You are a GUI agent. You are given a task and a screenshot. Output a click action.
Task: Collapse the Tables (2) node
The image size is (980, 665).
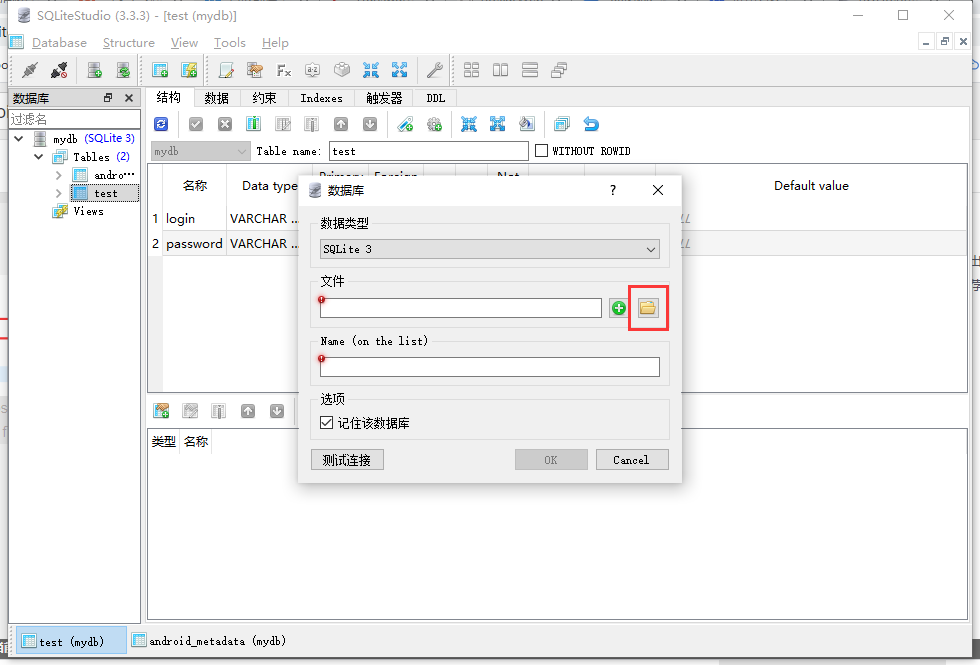click(x=39, y=156)
